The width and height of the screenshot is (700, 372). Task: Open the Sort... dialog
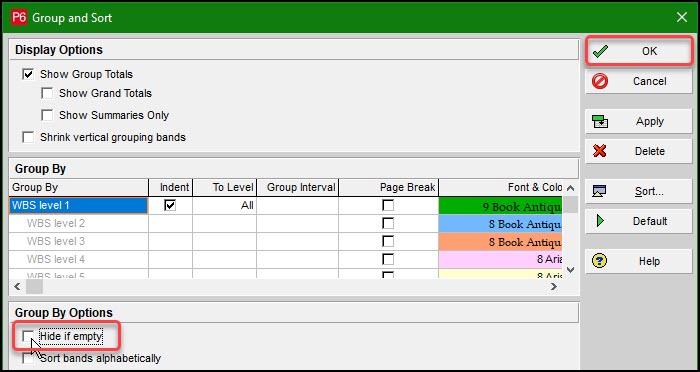point(638,191)
